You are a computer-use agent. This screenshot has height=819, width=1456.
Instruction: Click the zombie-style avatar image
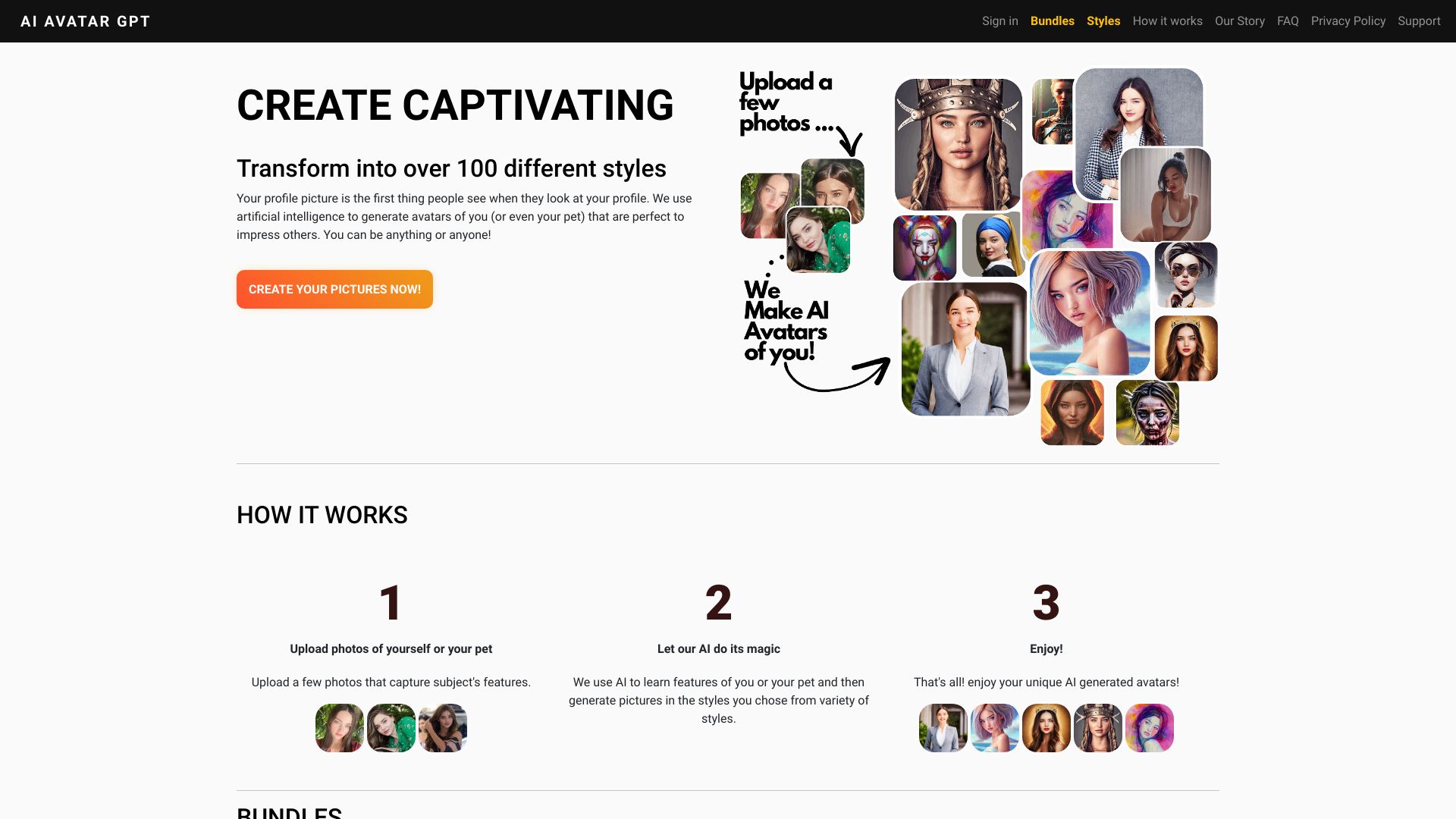coord(1147,413)
